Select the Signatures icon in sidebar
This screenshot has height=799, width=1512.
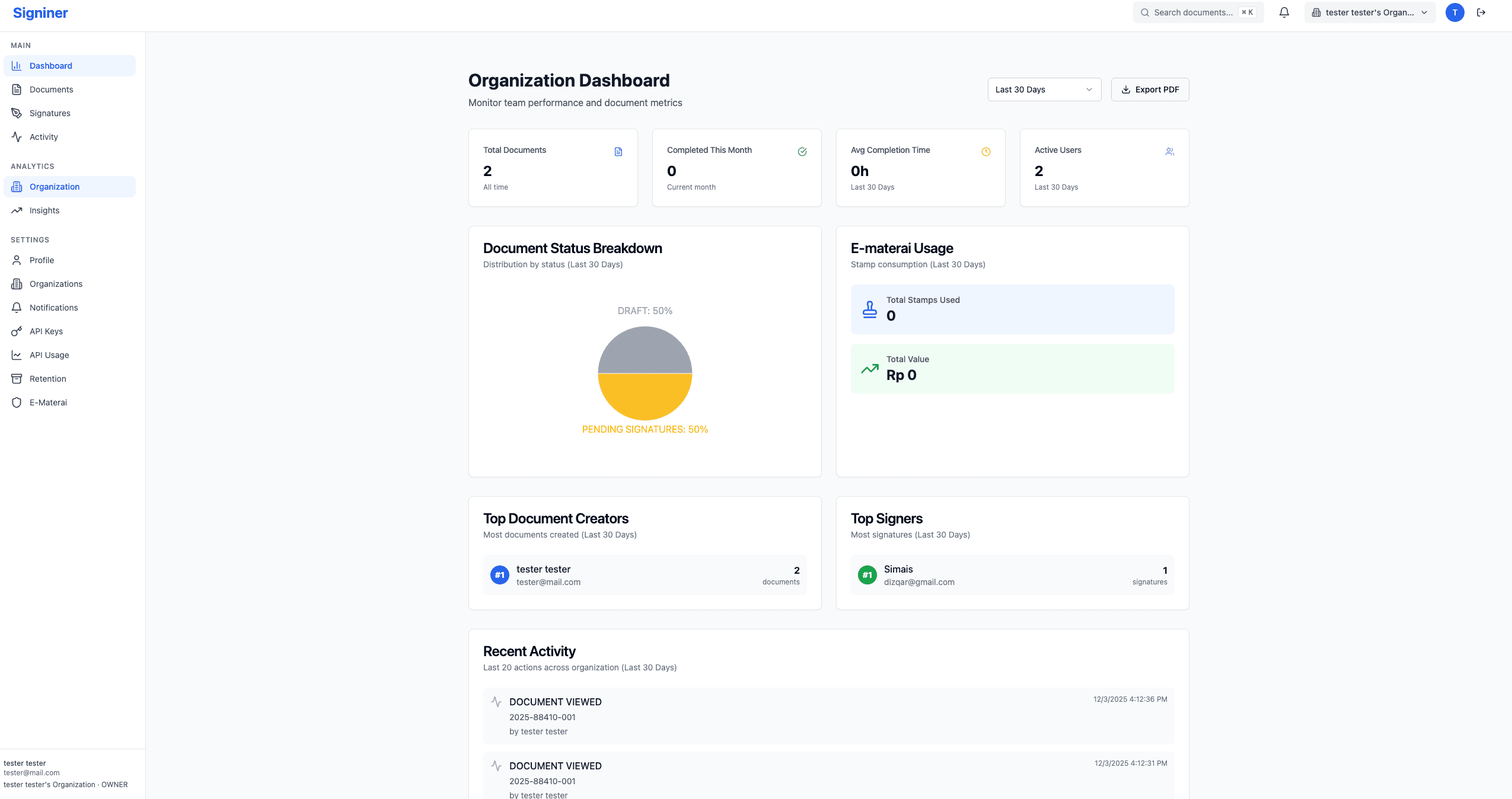17,113
